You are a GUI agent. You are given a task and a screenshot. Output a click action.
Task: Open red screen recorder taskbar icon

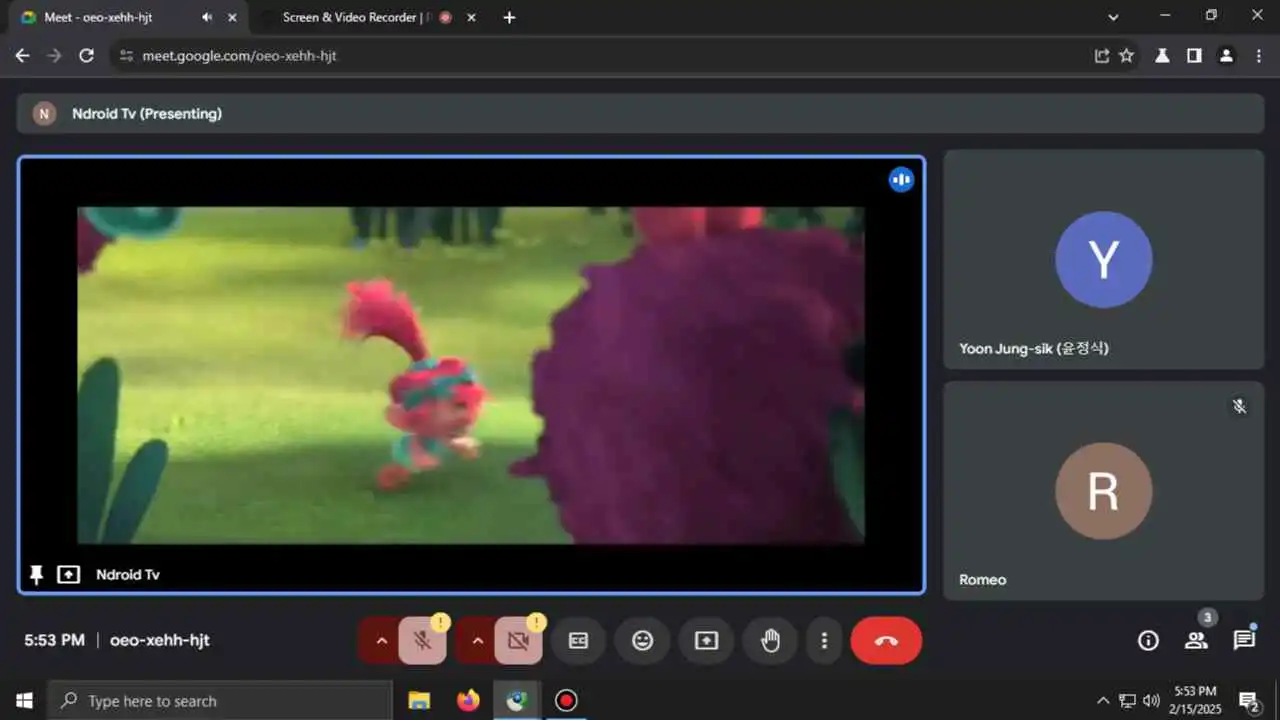pos(566,701)
